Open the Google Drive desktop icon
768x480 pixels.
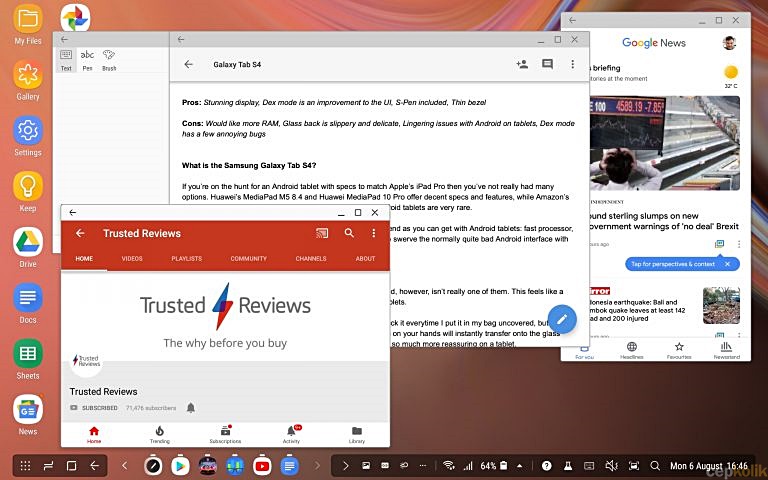[x=28, y=241]
